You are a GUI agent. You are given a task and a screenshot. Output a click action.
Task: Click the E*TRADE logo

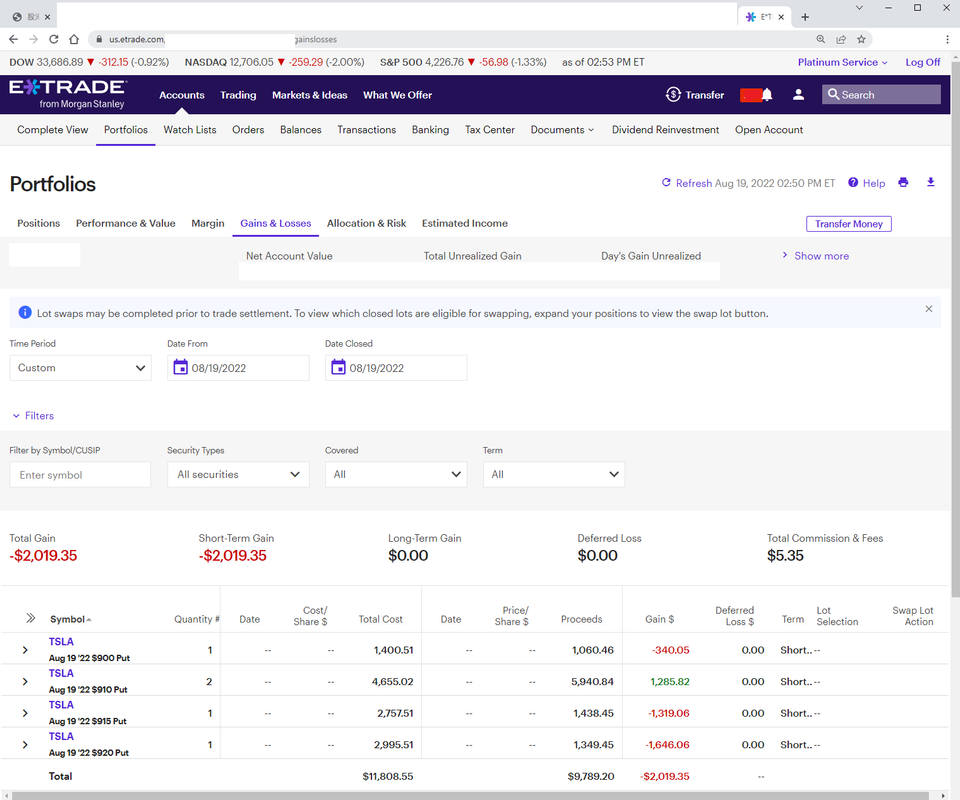[x=67, y=94]
